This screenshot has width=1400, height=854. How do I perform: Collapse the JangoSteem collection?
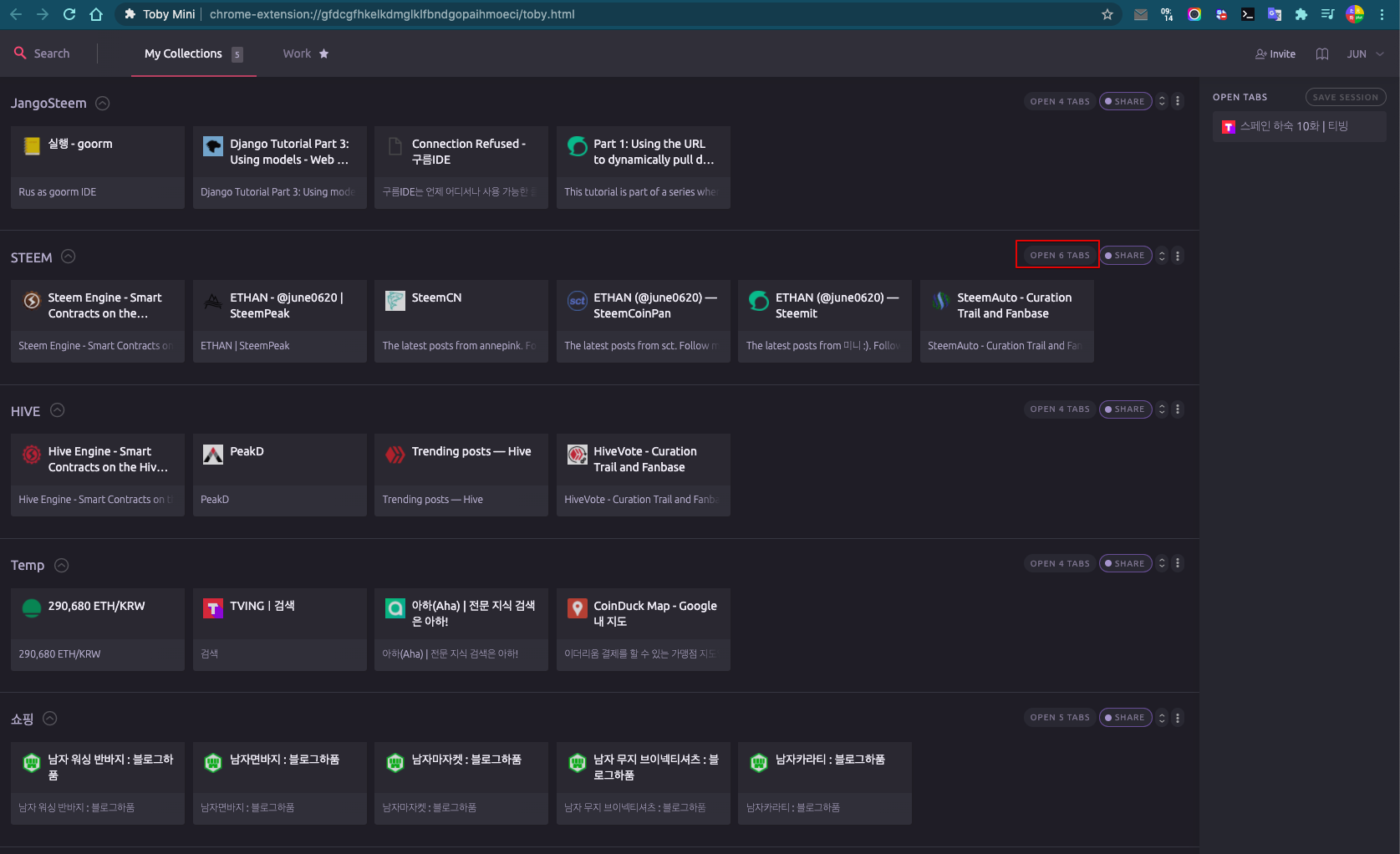103,104
